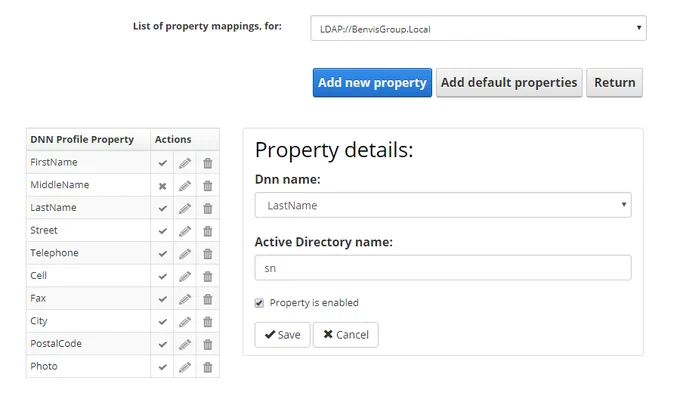Open the Dnn name dropdown
The image size is (680, 393).
tap(443, 205)
